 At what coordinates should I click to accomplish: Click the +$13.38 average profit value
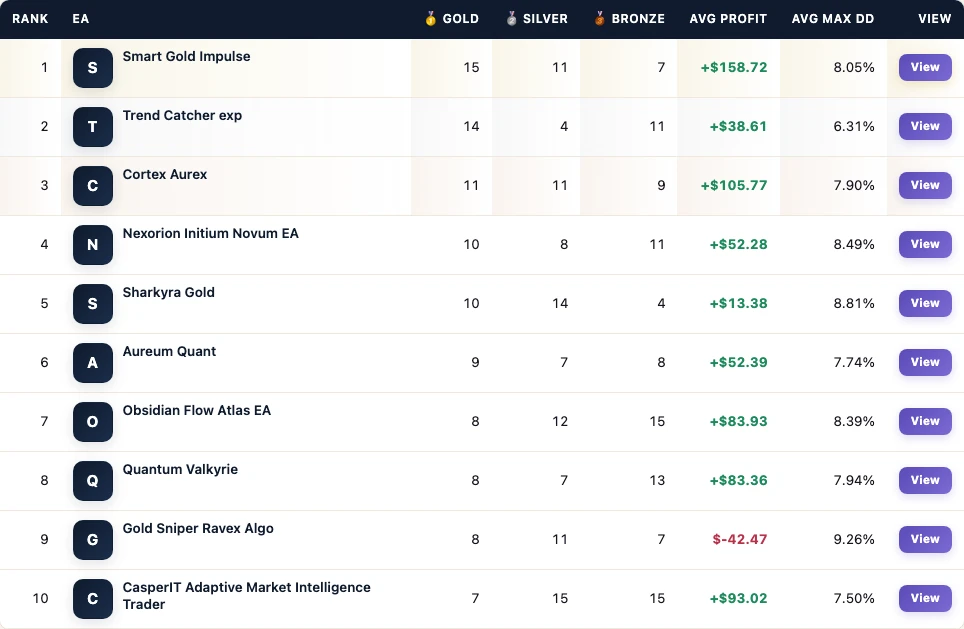738,304
